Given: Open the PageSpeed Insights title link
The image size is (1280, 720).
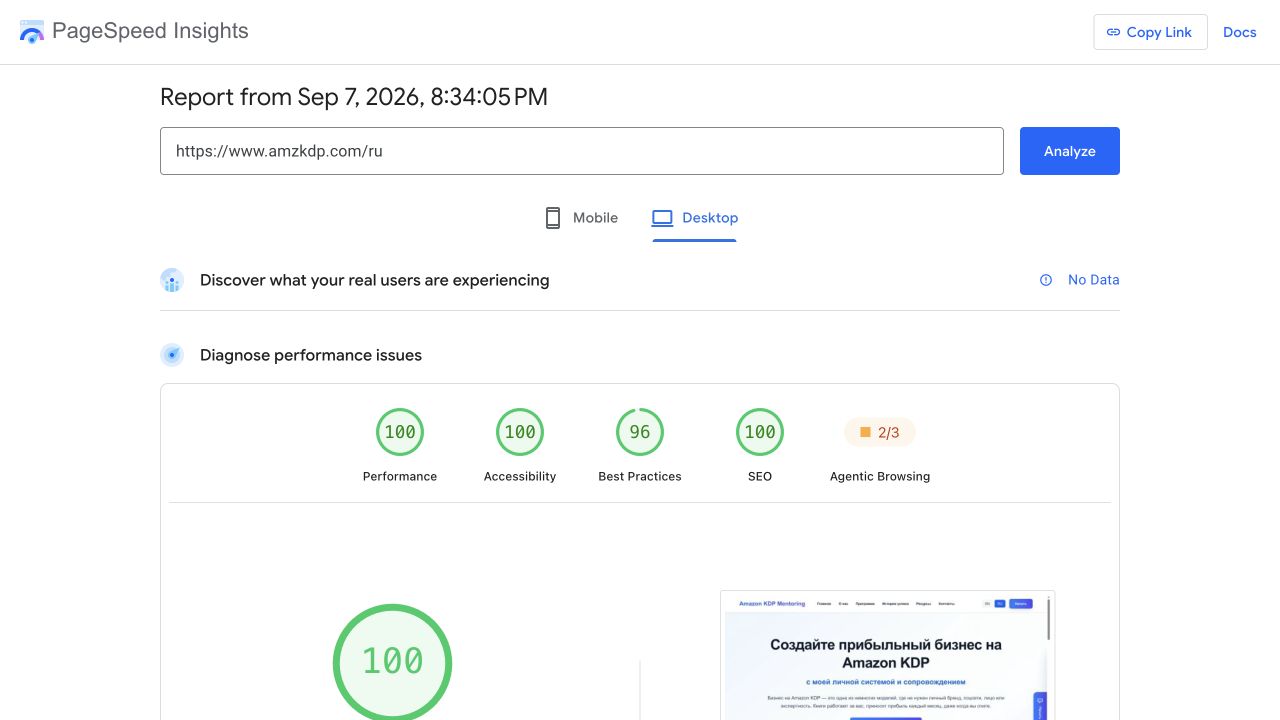Looking at the screenshot, I should tap(150, 31).
